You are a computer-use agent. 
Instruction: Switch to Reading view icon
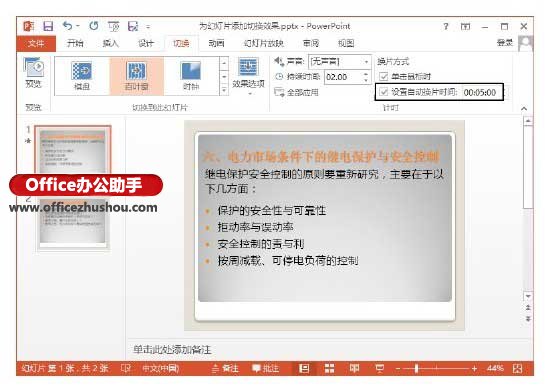point(355,368)
